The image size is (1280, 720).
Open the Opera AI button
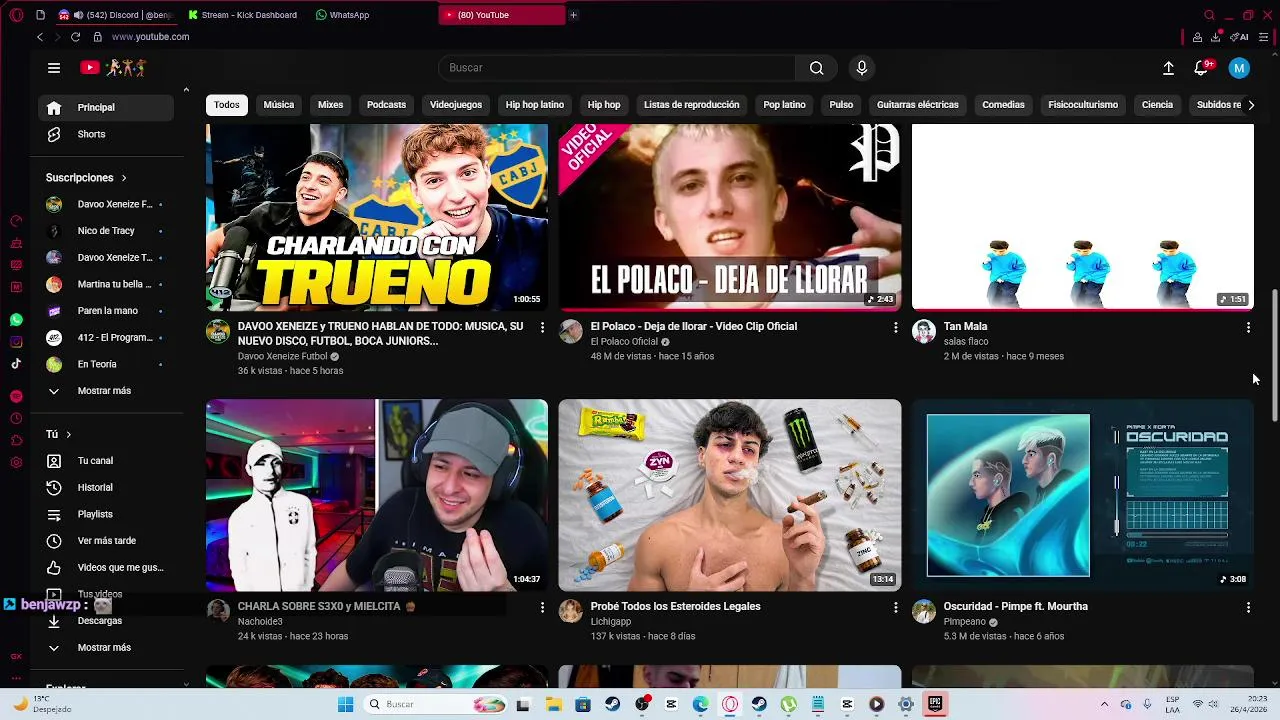1241,37
